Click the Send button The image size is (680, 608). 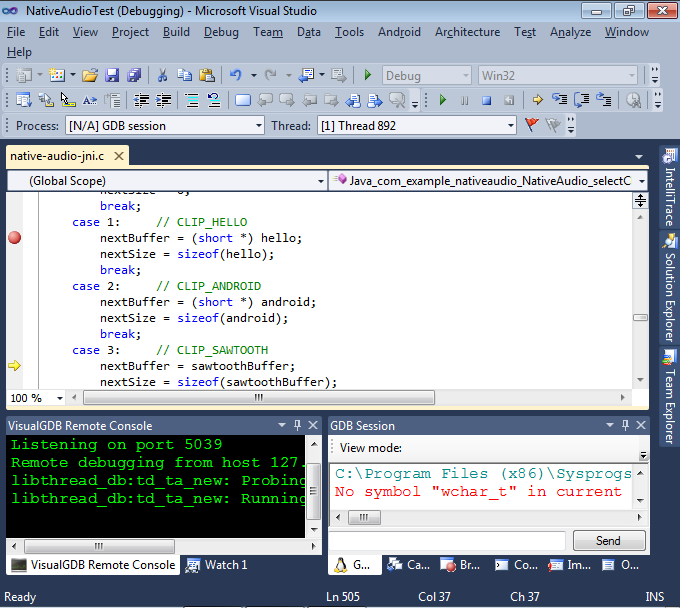609,540
